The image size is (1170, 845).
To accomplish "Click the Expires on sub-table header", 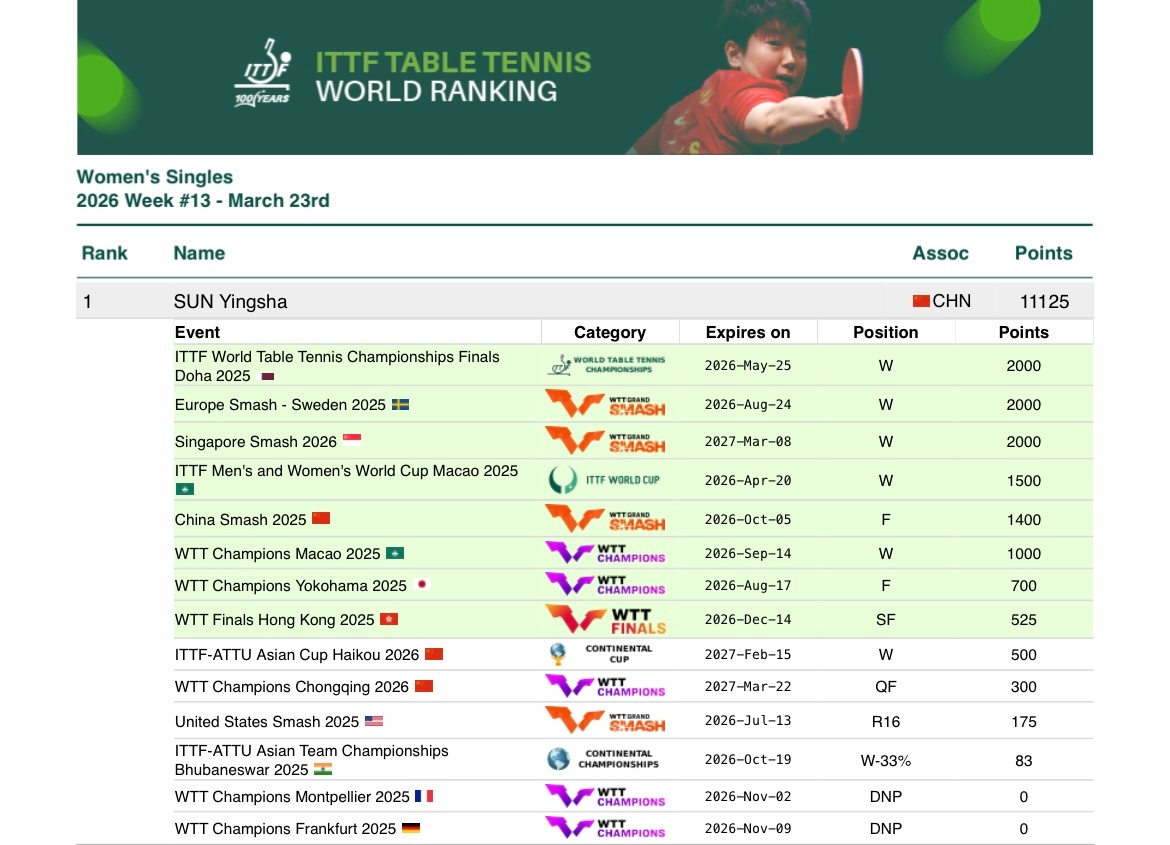I will point(748,332).
